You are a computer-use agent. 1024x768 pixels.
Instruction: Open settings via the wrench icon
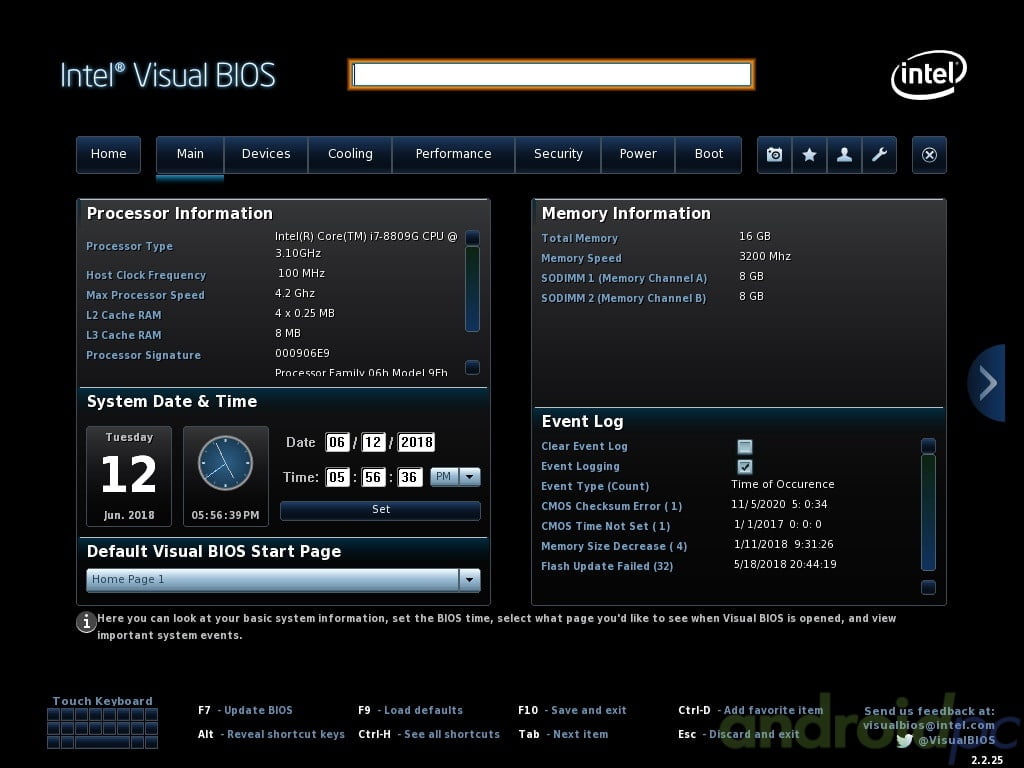[879, 155]
